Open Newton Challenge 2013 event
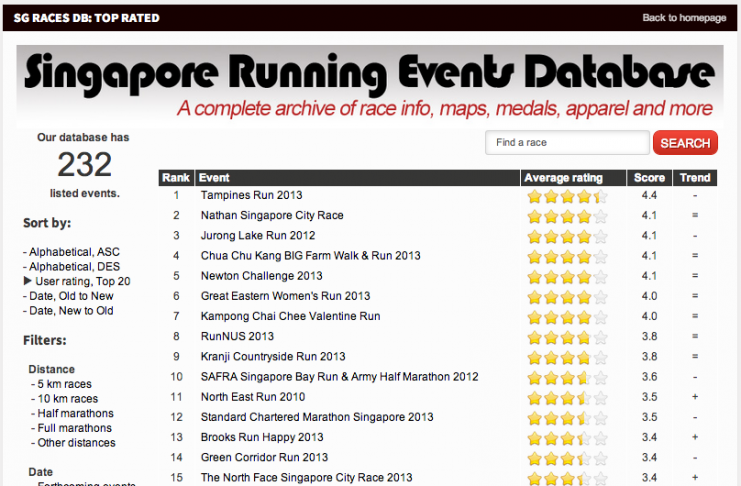This screenshot has width=741, height=486. [261, 276]
